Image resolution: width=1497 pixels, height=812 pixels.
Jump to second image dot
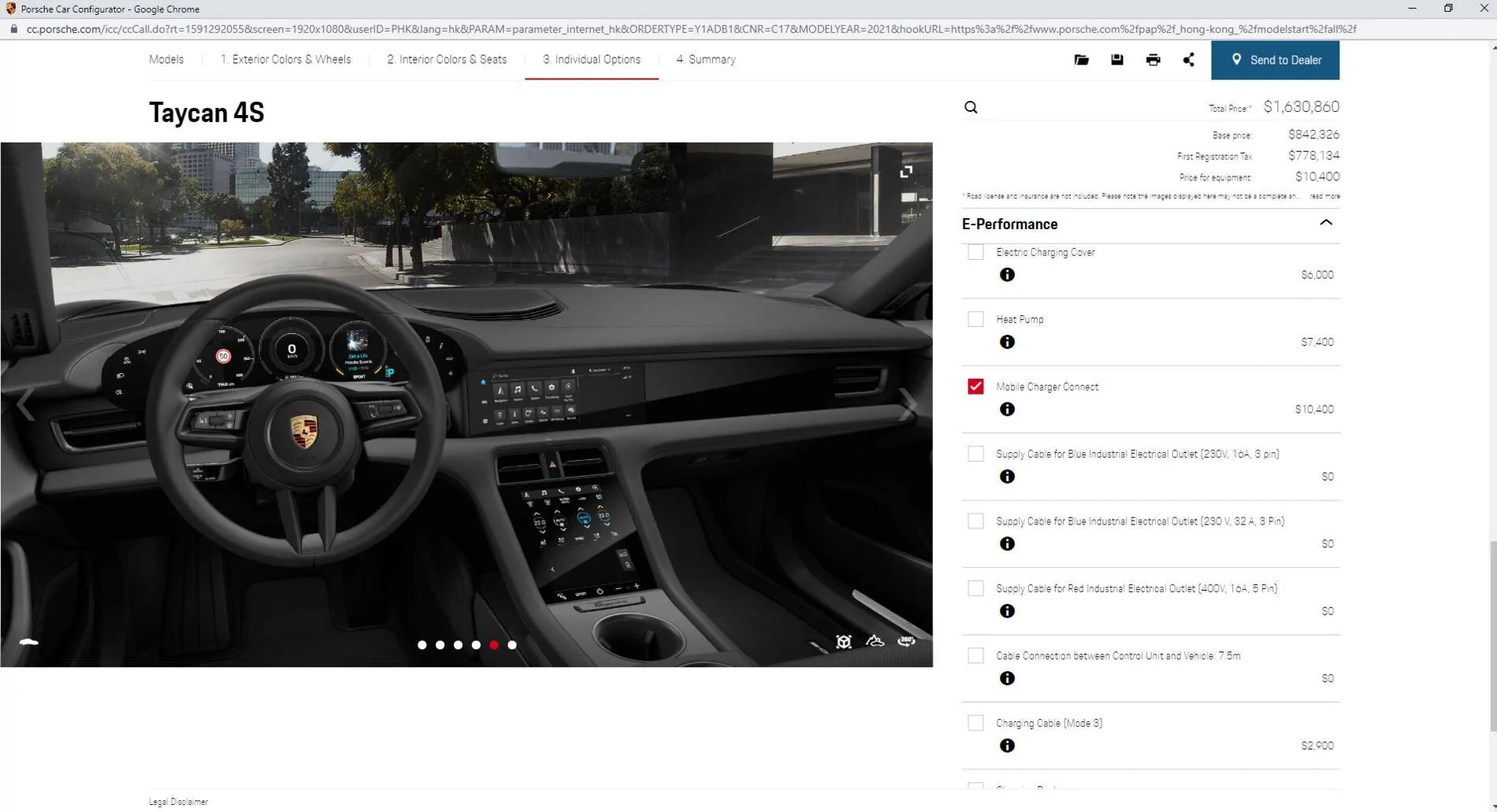click(440, 645)
